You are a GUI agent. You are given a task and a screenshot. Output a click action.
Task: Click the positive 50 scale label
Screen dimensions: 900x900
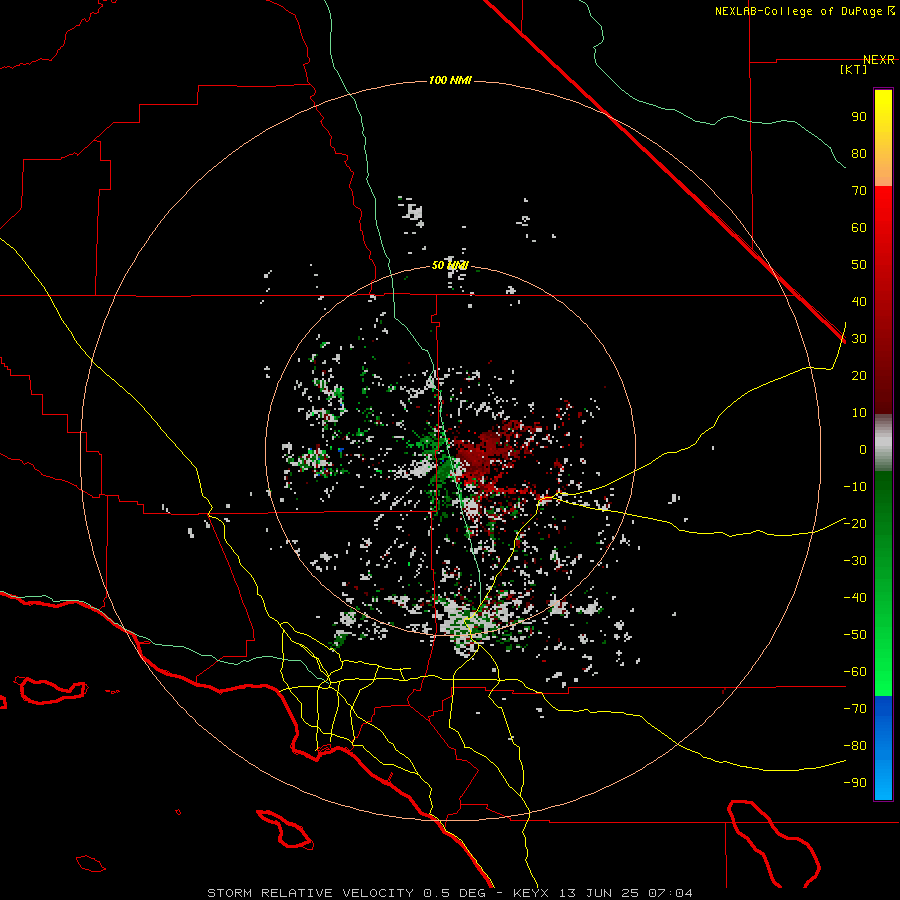pos(859,265)
